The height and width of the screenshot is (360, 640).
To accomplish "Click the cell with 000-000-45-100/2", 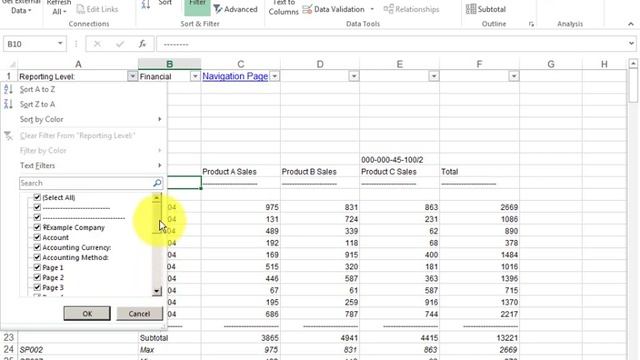I will pos(399,160).
